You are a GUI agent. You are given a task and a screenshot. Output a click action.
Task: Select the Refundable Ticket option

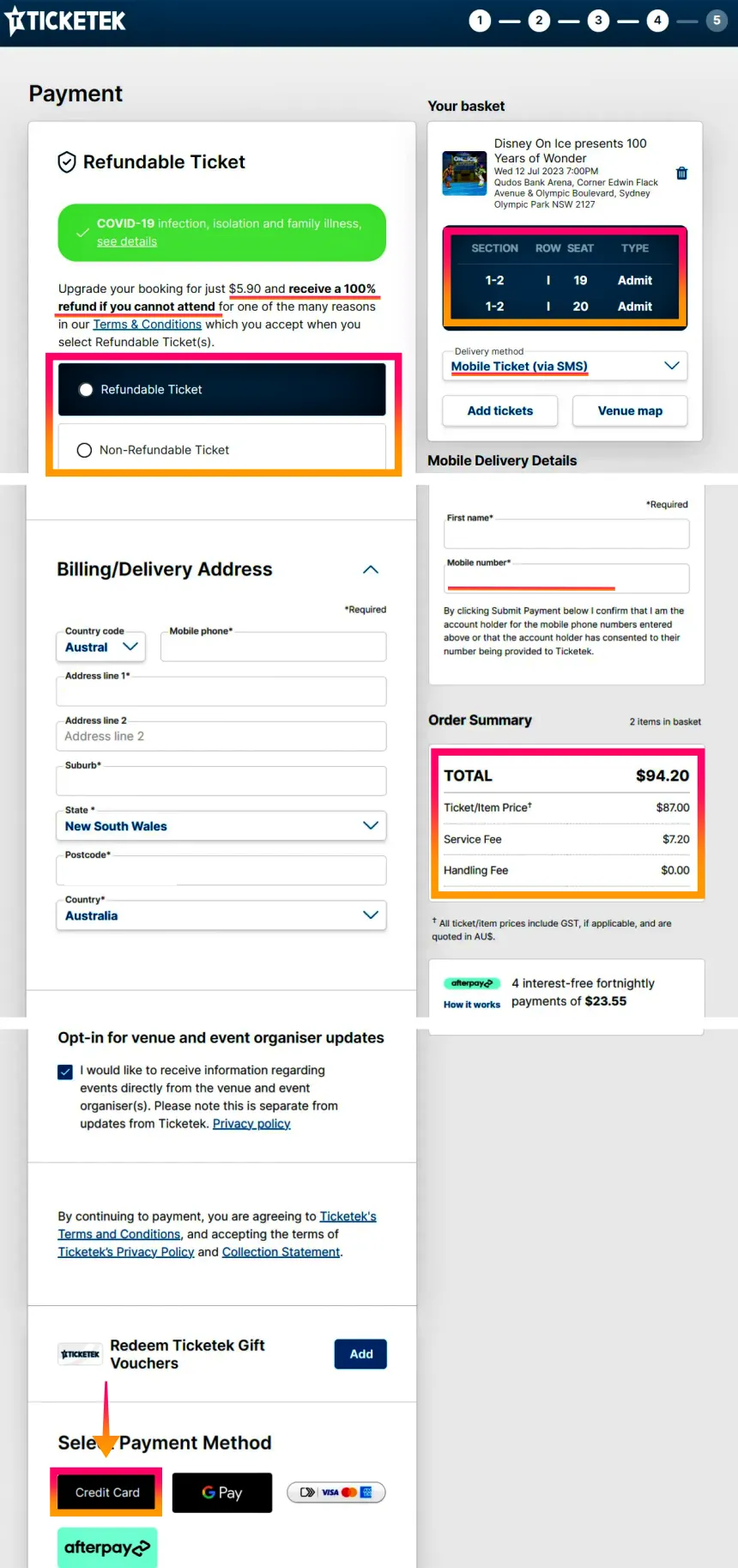[x=222, y=390]
